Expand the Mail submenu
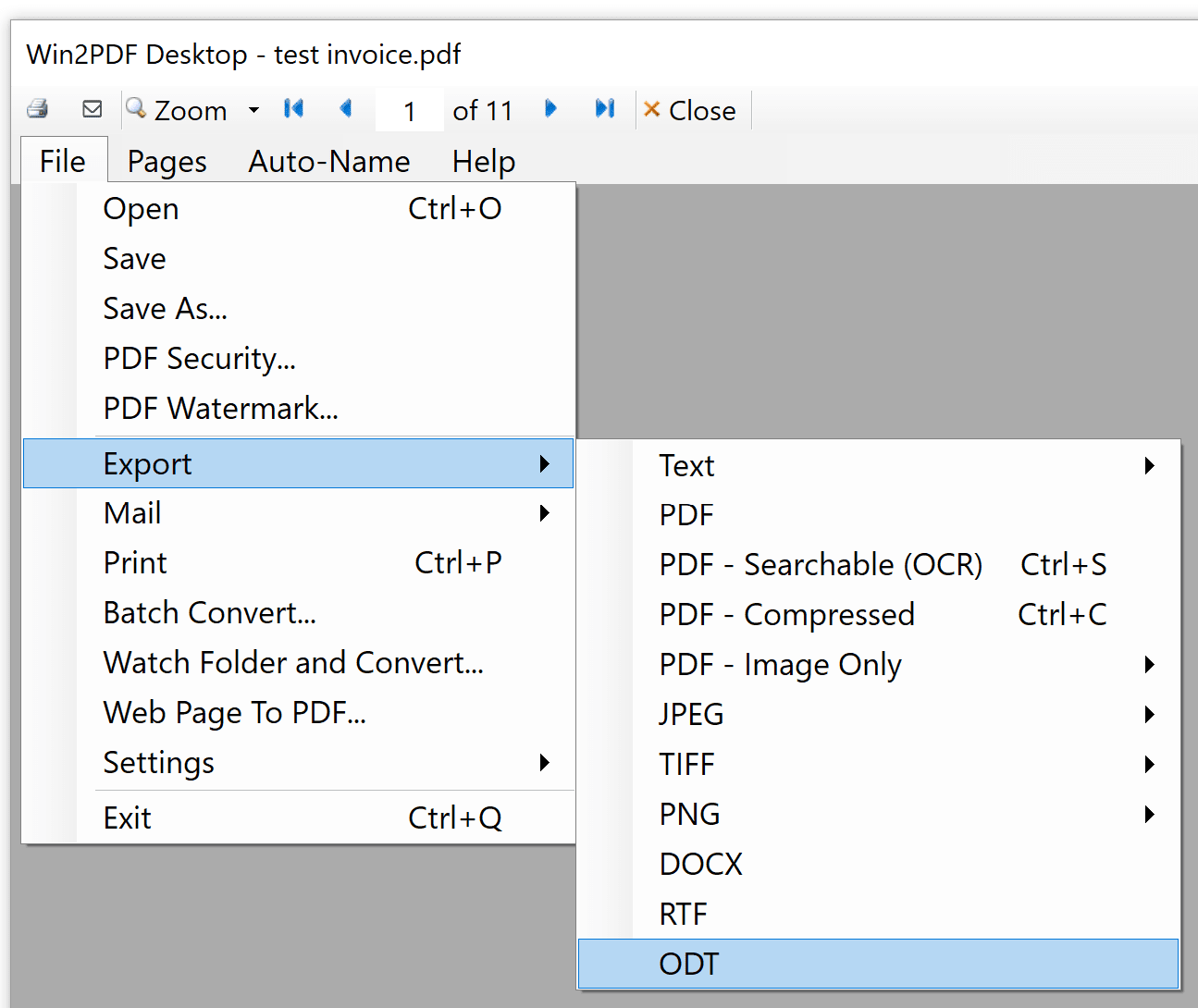 [298, 513]
